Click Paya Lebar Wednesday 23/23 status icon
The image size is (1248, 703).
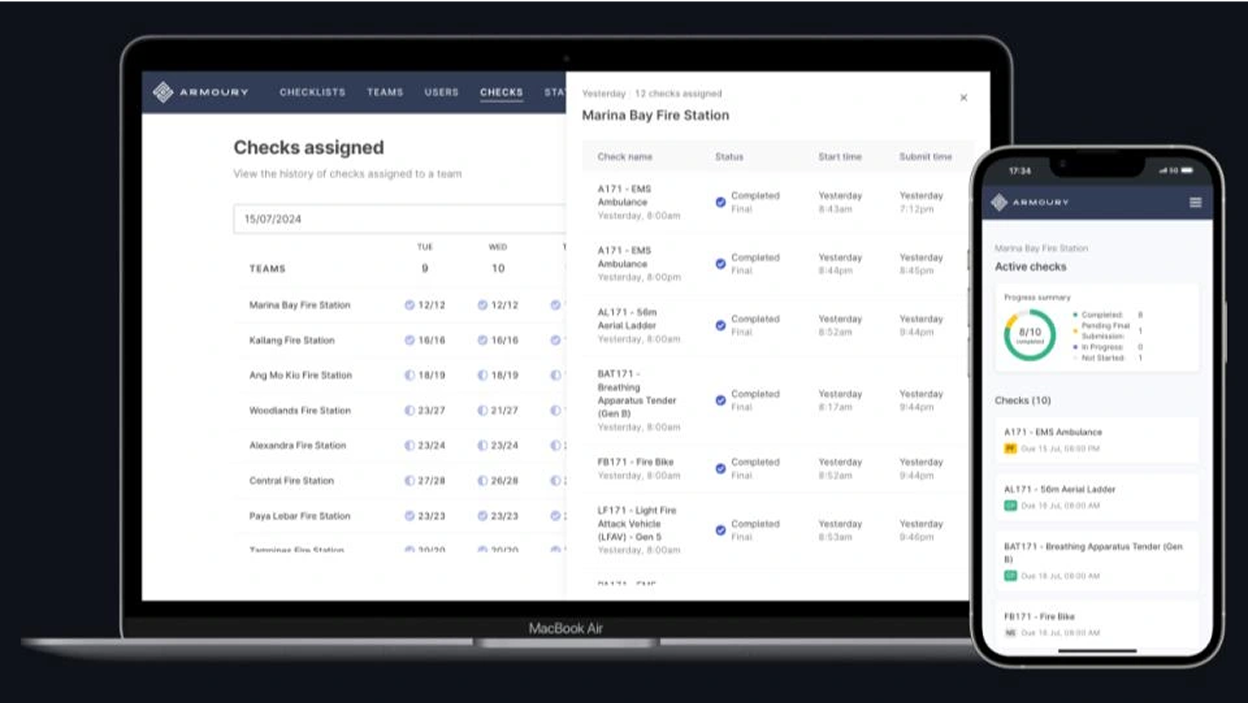482,516
